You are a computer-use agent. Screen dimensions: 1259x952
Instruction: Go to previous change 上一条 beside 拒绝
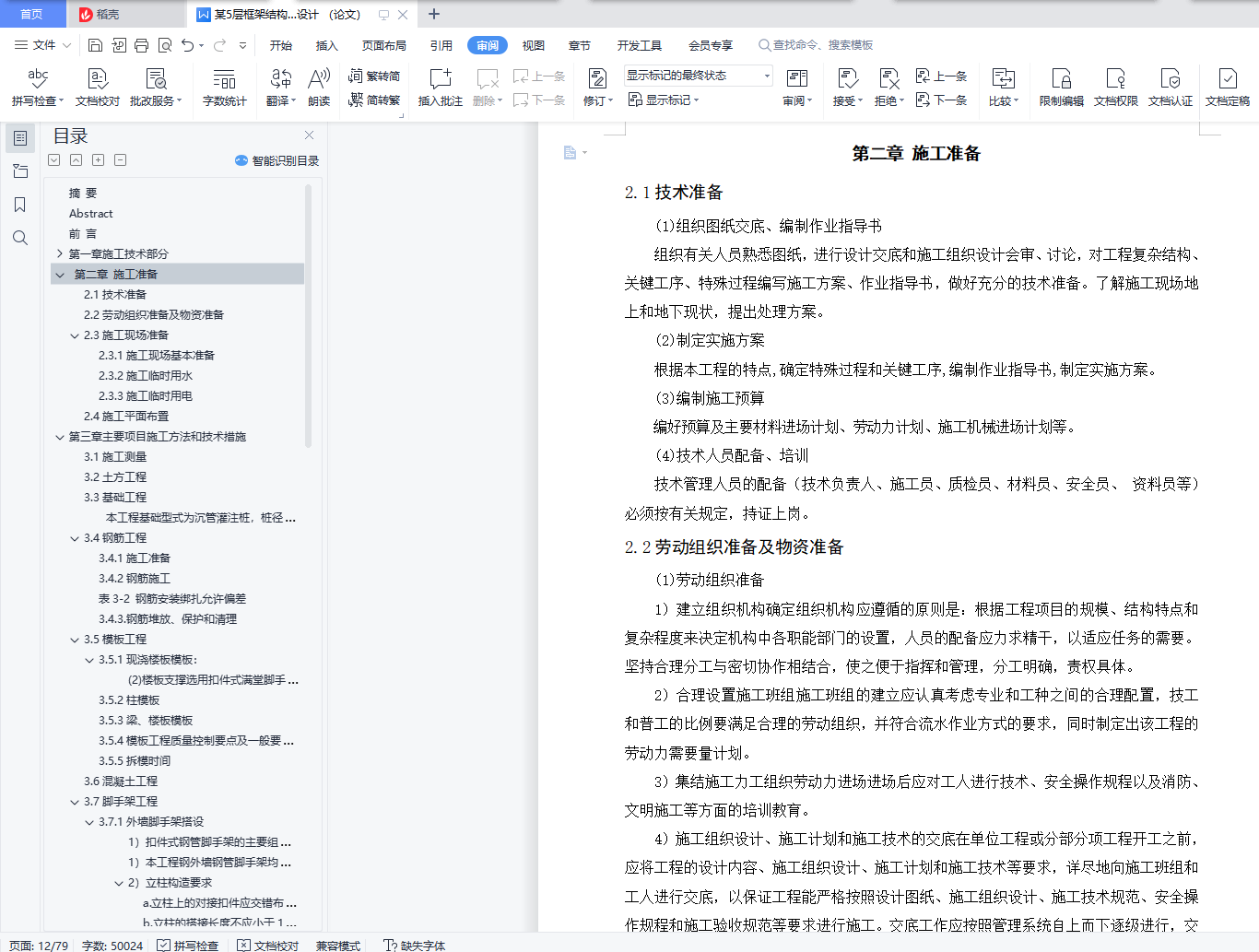click(x=941, y=76)
